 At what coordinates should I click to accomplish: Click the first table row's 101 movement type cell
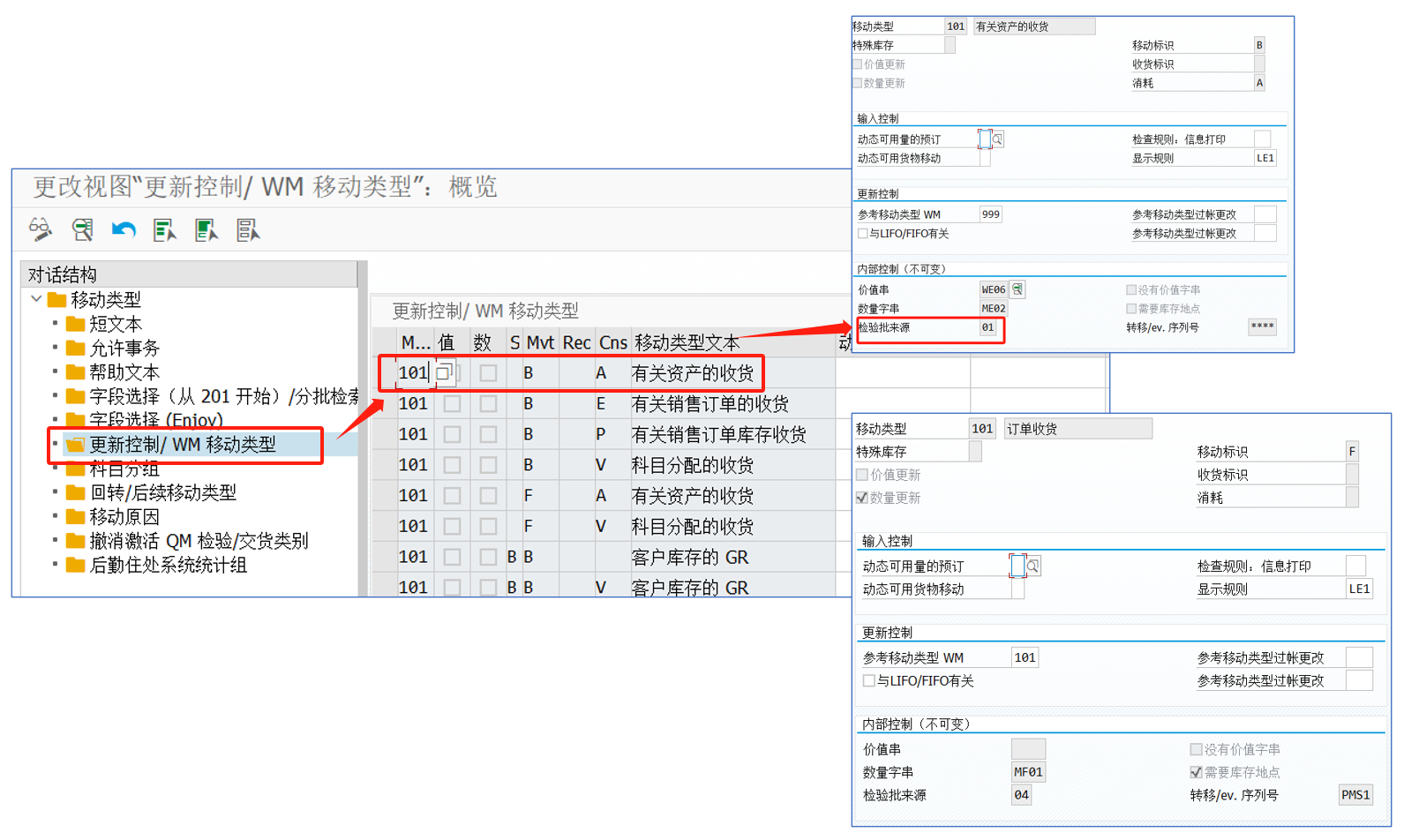pos(413,373)
